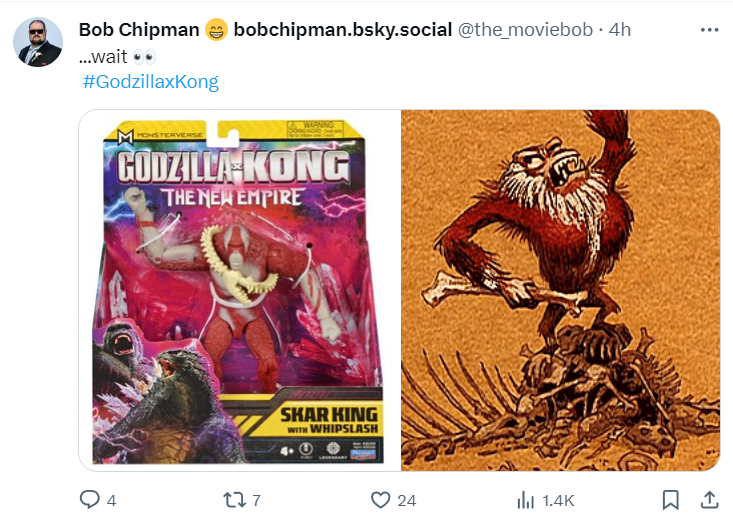Open Bob Chipman's profile picture
Viewport: 733px width, 521px height.
[38, 42]
